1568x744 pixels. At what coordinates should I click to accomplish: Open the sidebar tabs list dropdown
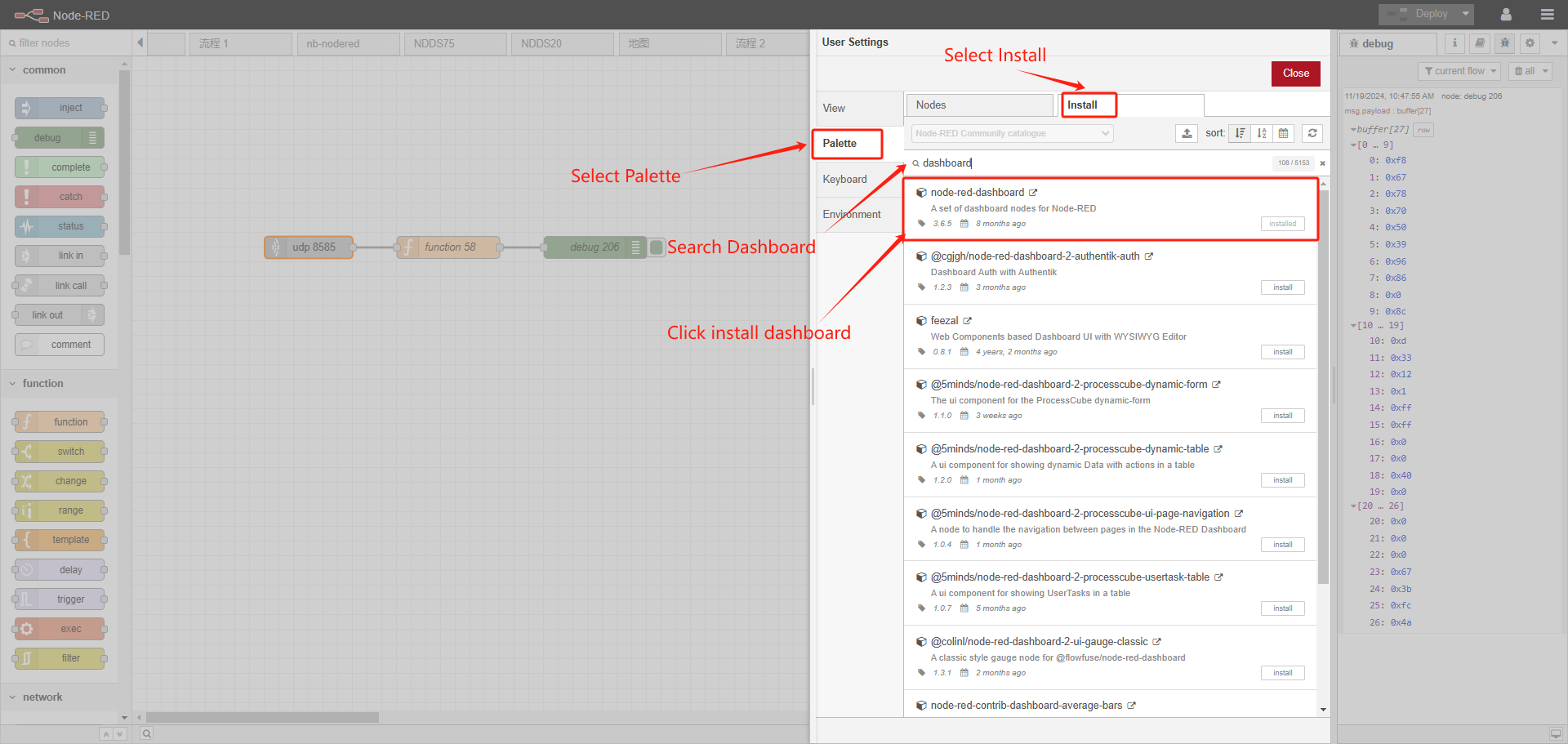click(1554, 43)
